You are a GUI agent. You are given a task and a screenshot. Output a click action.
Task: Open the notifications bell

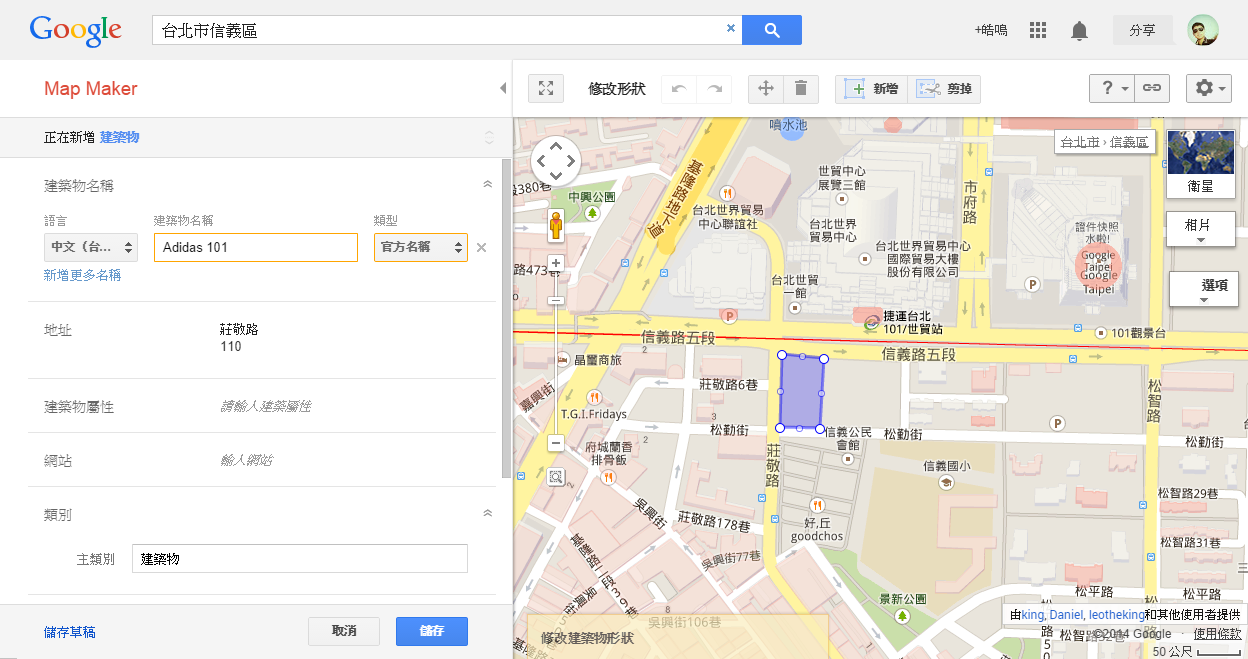(x=1079, y=31)
